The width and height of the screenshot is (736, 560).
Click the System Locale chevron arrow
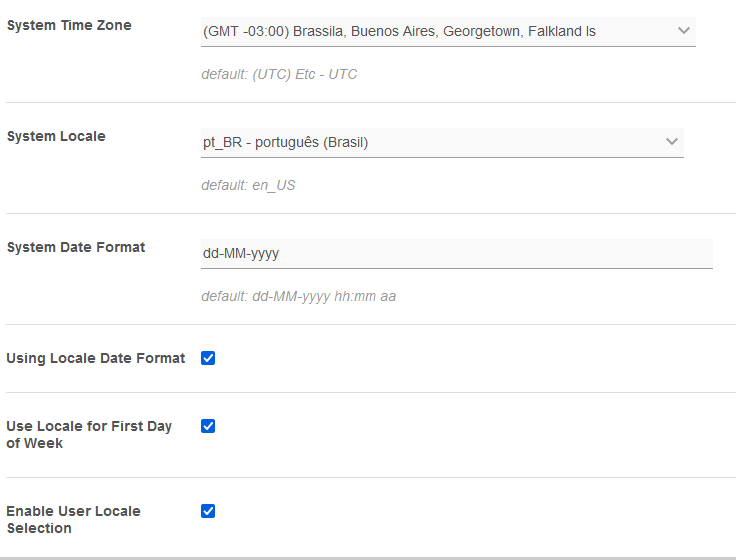672,142
